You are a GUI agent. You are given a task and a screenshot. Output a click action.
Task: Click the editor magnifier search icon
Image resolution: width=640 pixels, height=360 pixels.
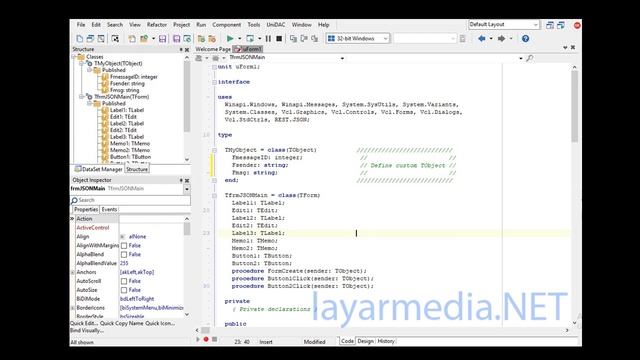click(x=530, y=58)
